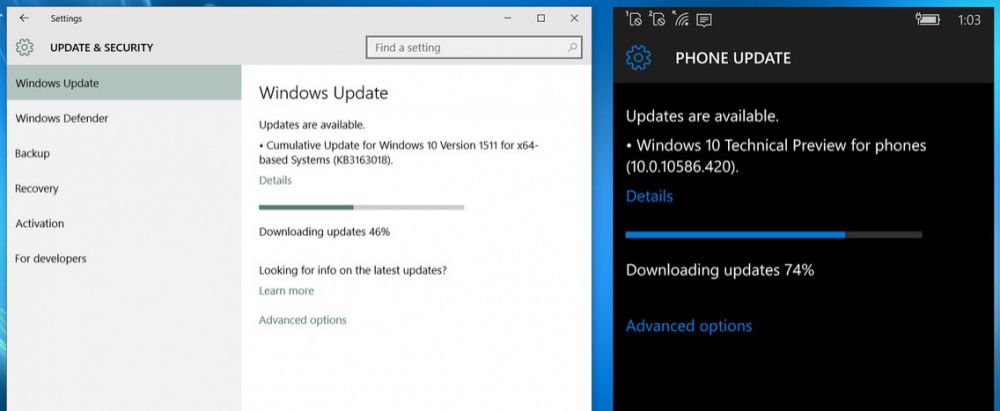Focus the Find a setting search box
The image size is (1000, 411).
pyautogui.click(x=474, y=47)
